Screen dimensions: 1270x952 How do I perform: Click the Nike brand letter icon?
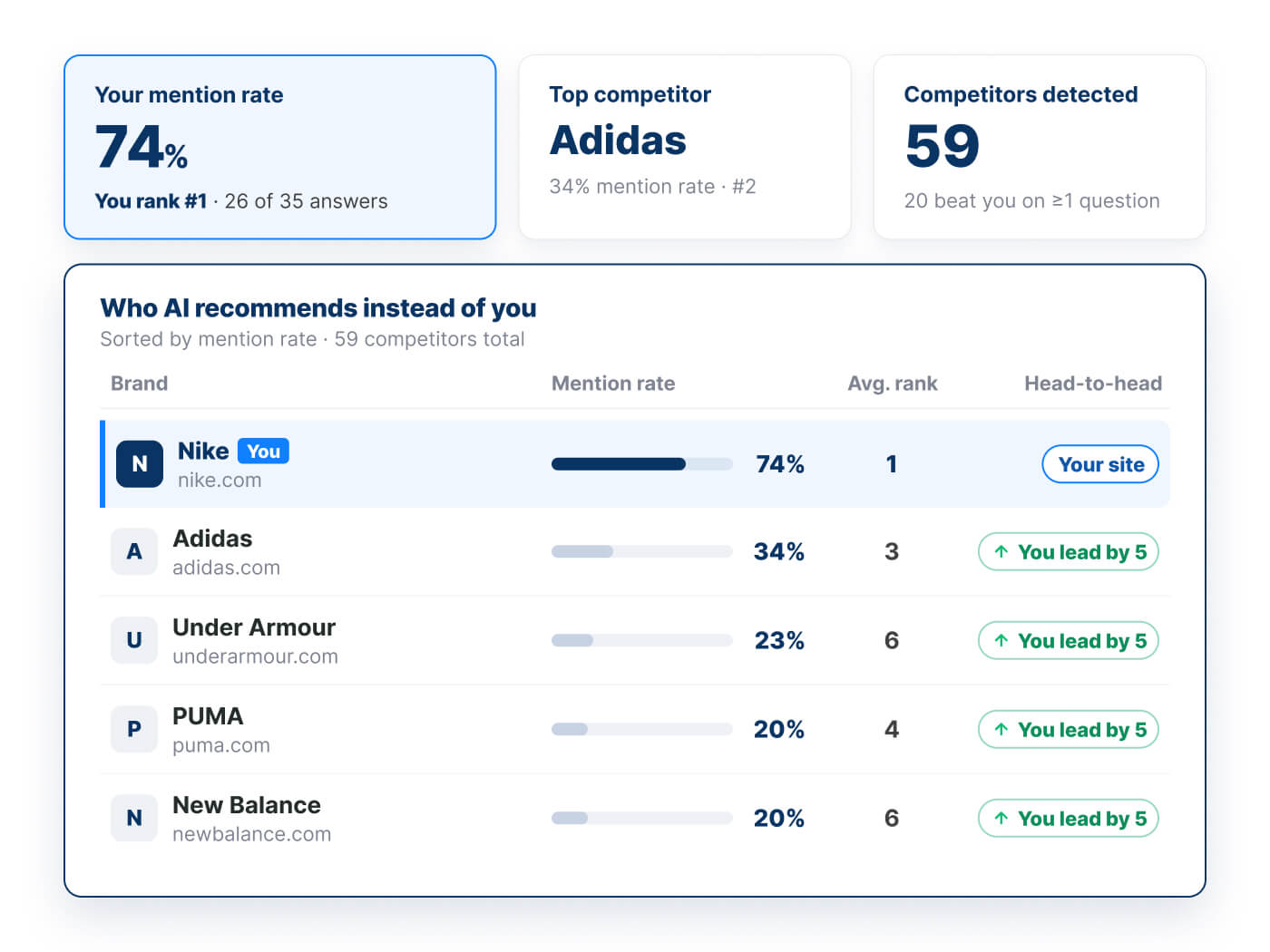140,464
